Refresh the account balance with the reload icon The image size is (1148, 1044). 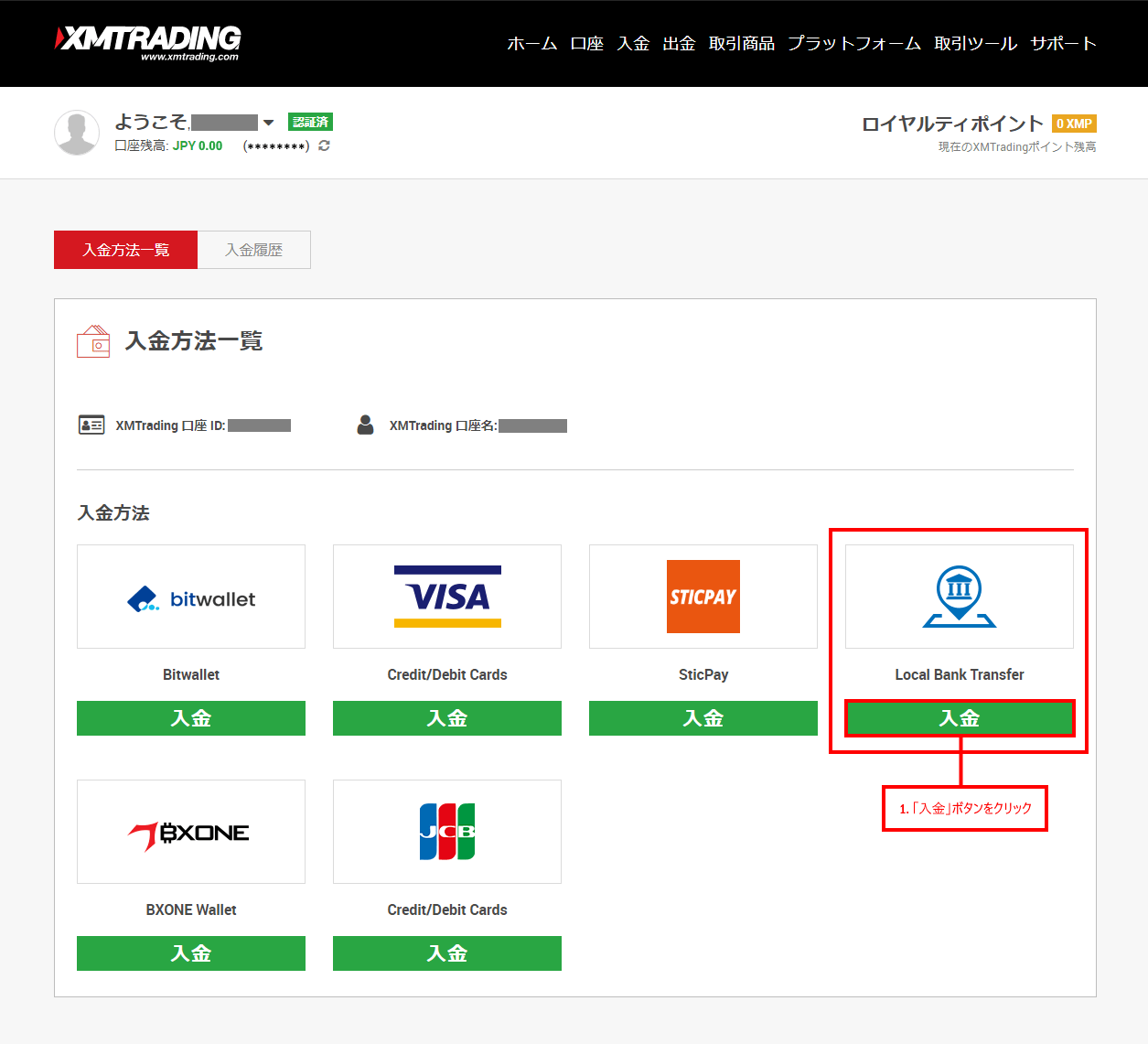click(324, 145)
